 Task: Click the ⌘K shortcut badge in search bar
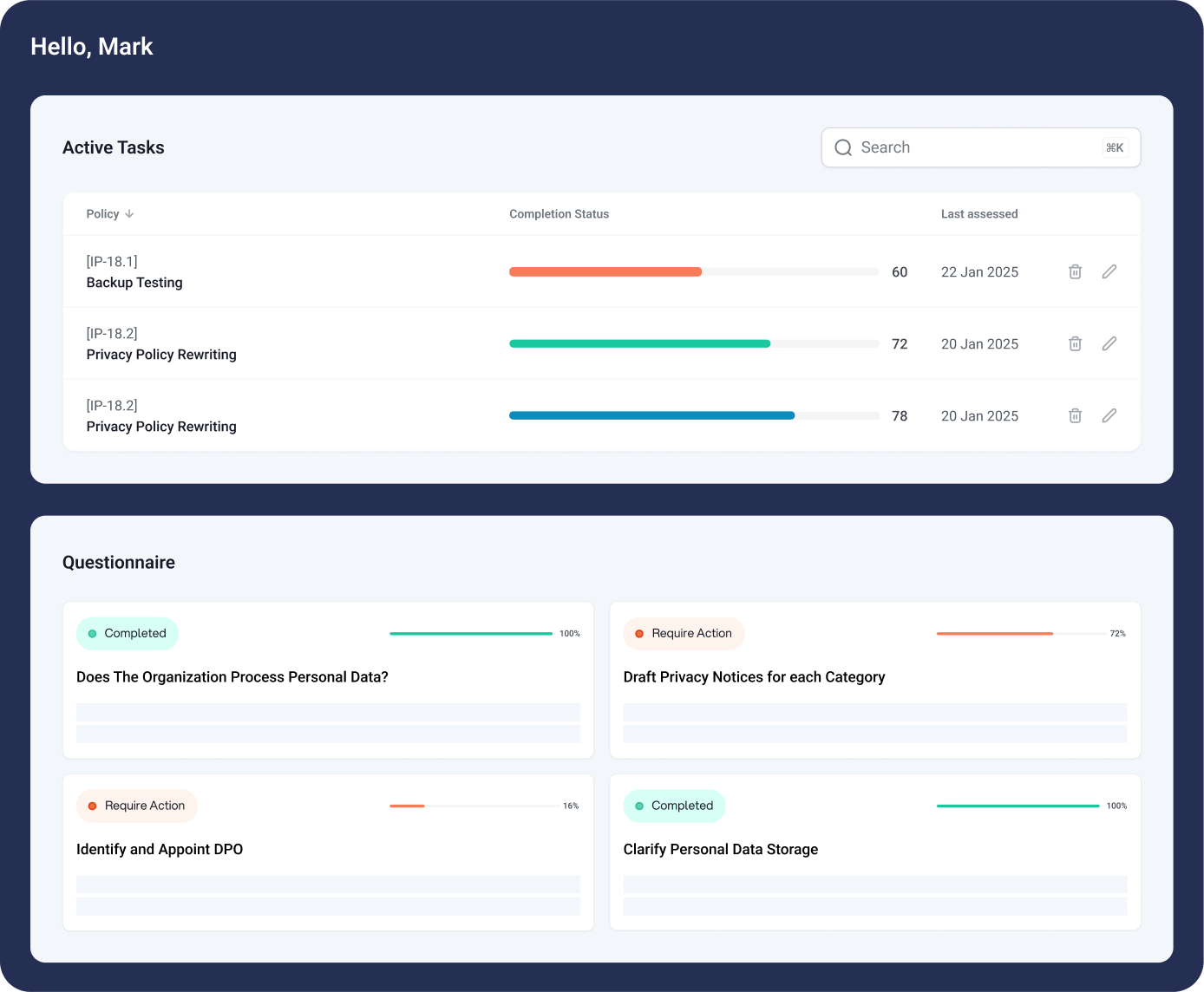tap(1113, 147)
